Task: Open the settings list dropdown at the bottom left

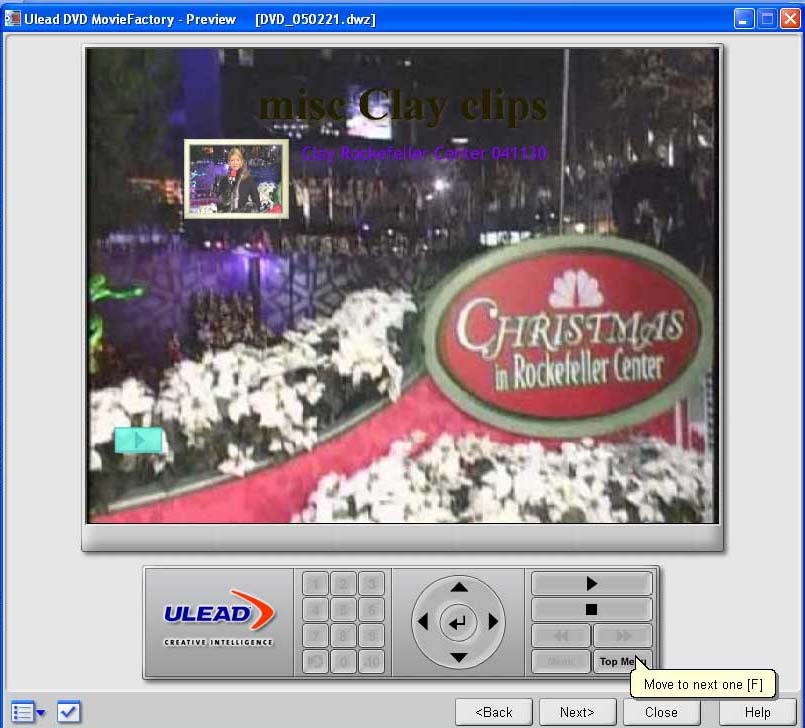Action: pos(28,712)
